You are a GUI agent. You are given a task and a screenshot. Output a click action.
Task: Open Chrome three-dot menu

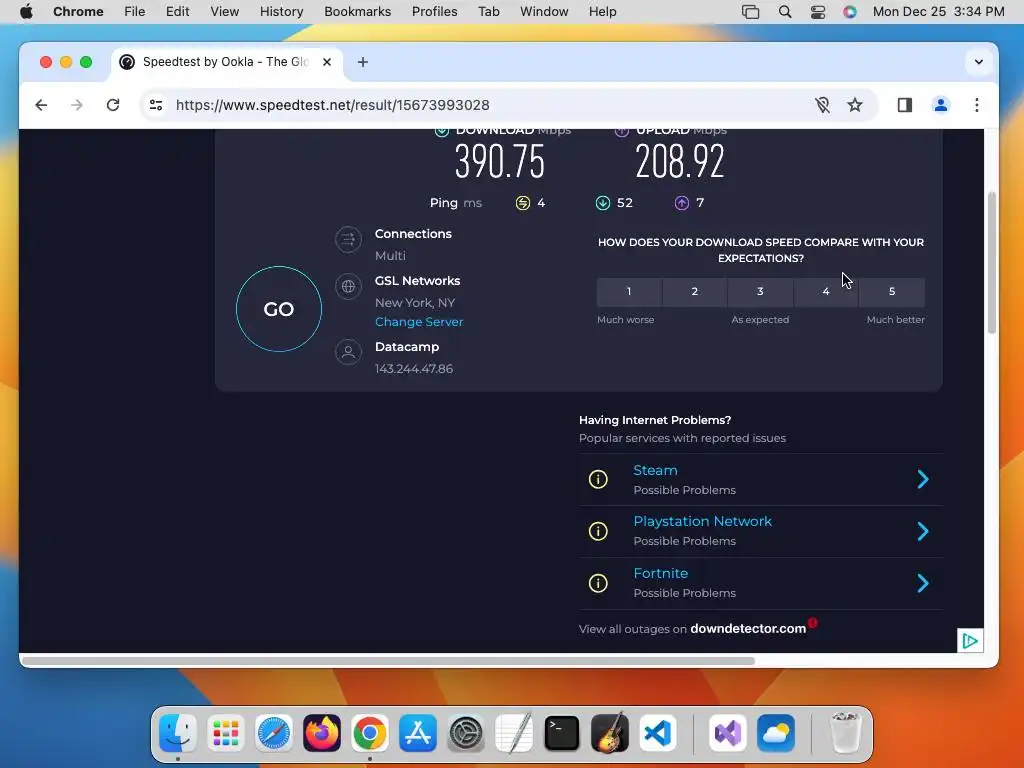pyautogui.click(x=976, y=105)
